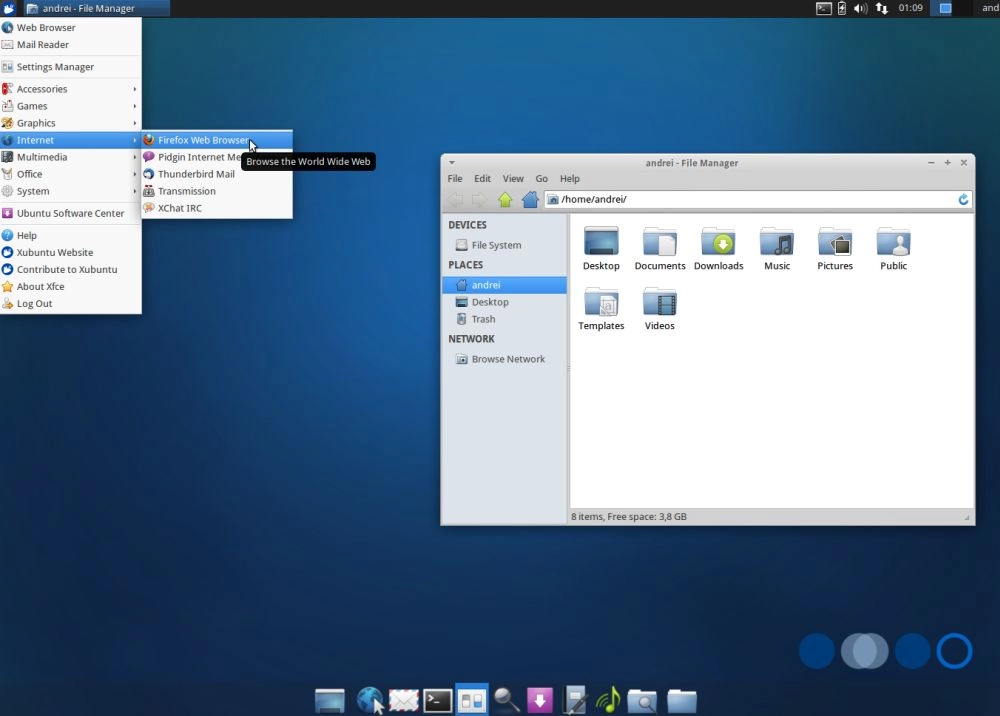
Task: Open Mail Reader in applications menu
Action: [x=70, y=45]
